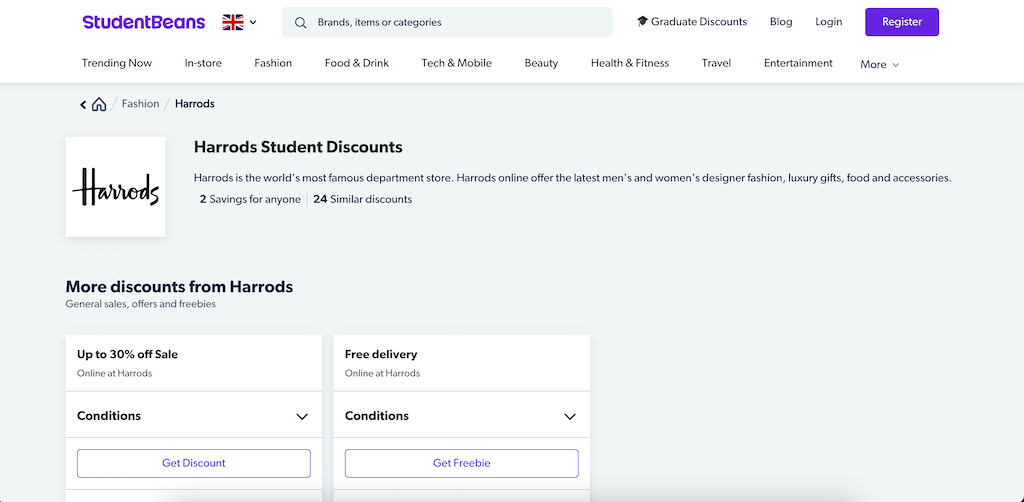
Task: Click the search magnifier icon
Action: pos(300,23)
